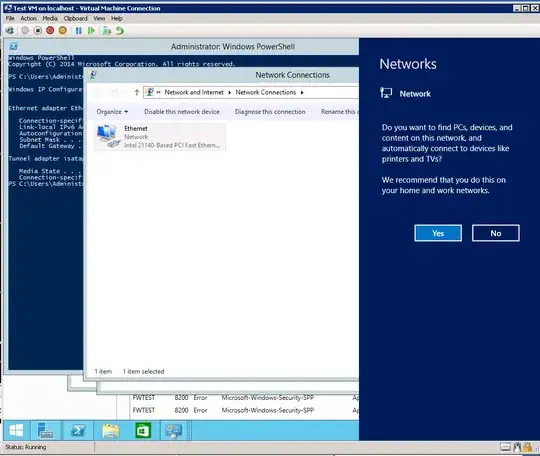This screenshot has width=540, height=456.
Task: Click the green Reset VM icon
Action: pyautogui.click(x=91, y=31)
